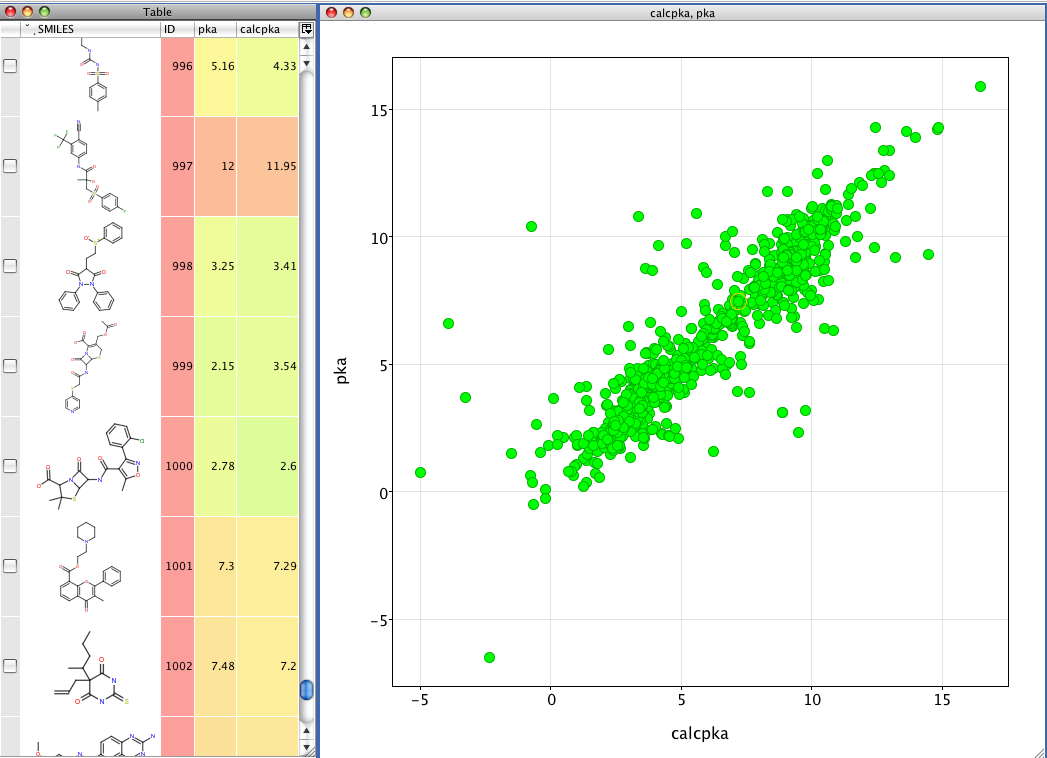Zoom the Table window with green button
The width and height of the screenshot is (1047, 758).
pyautogui.click(x=45, y=11)
